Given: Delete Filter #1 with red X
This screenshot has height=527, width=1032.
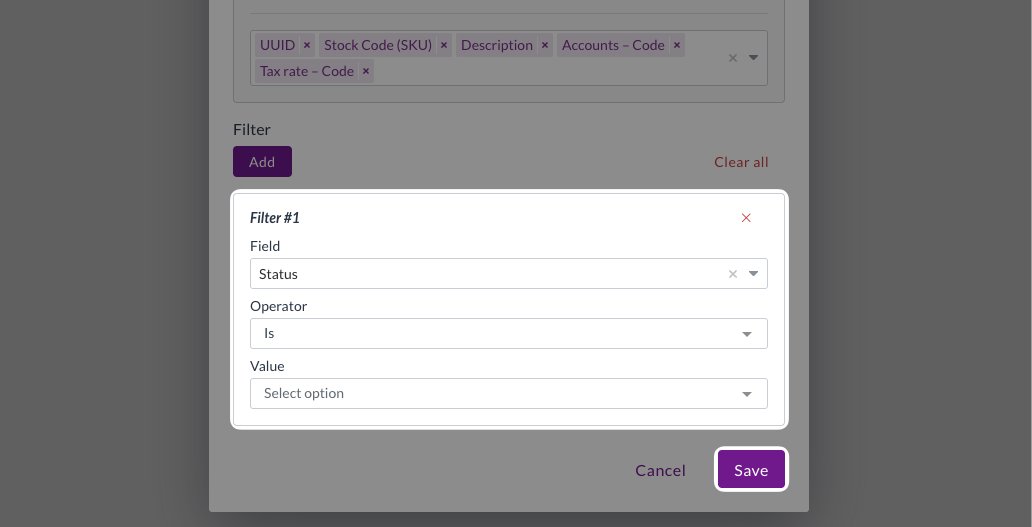Looking at the screenshot, I should point(746,218).
